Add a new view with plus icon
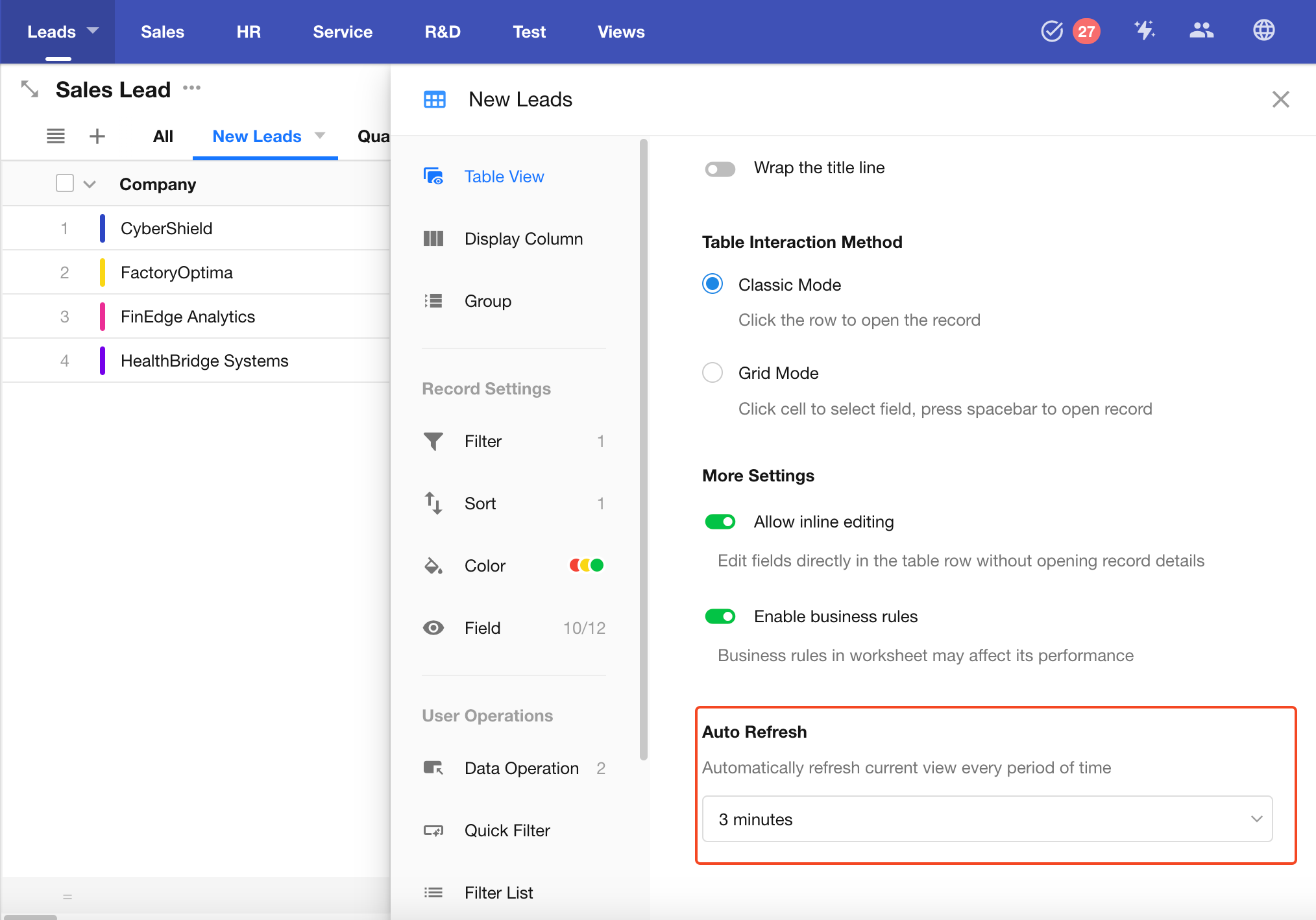This screenshot has height=920, width=1316. 97,136
